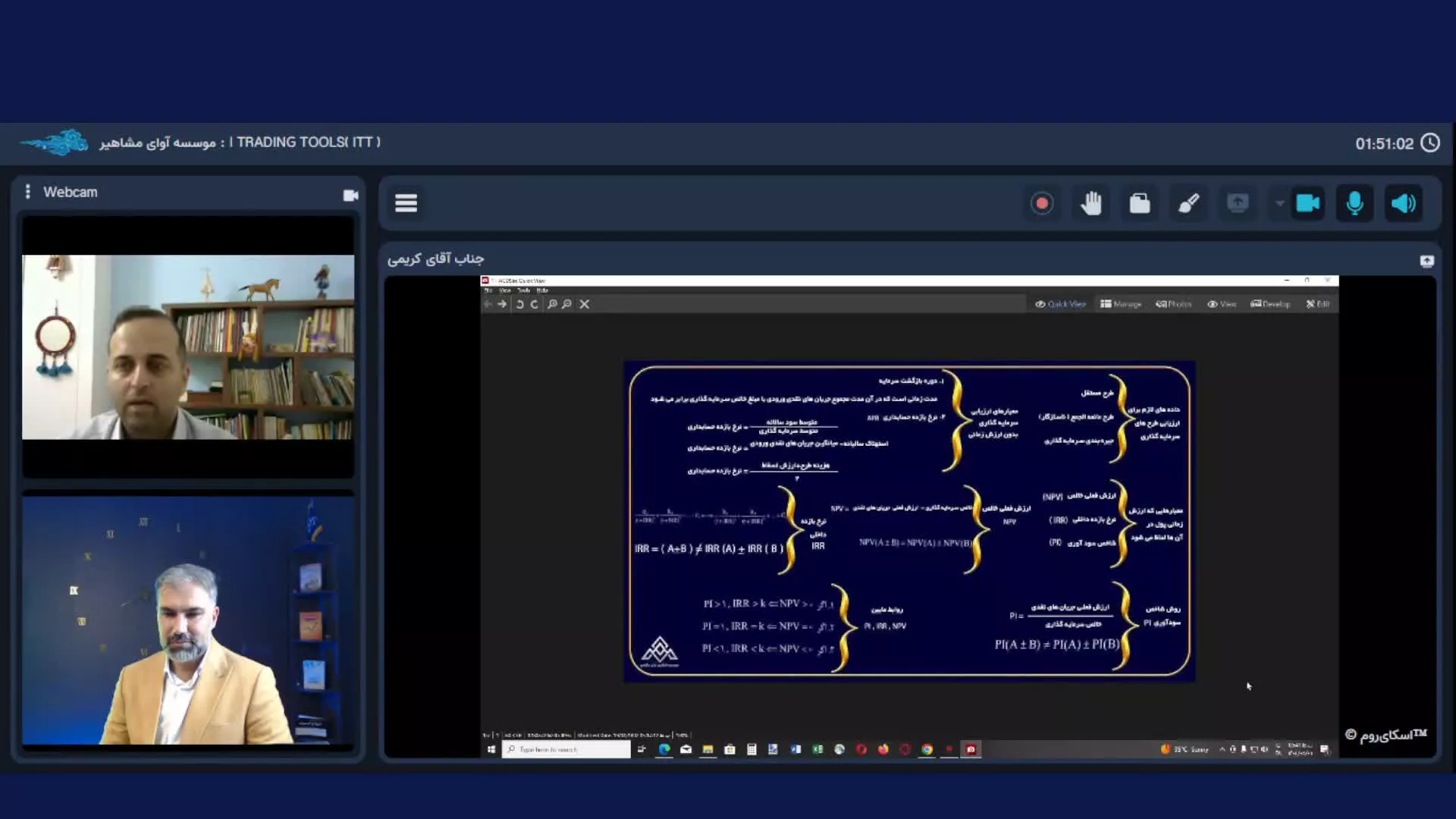1456x819 pixels.
Task: Click the displayed finance slide image
Action: point(909,522)
